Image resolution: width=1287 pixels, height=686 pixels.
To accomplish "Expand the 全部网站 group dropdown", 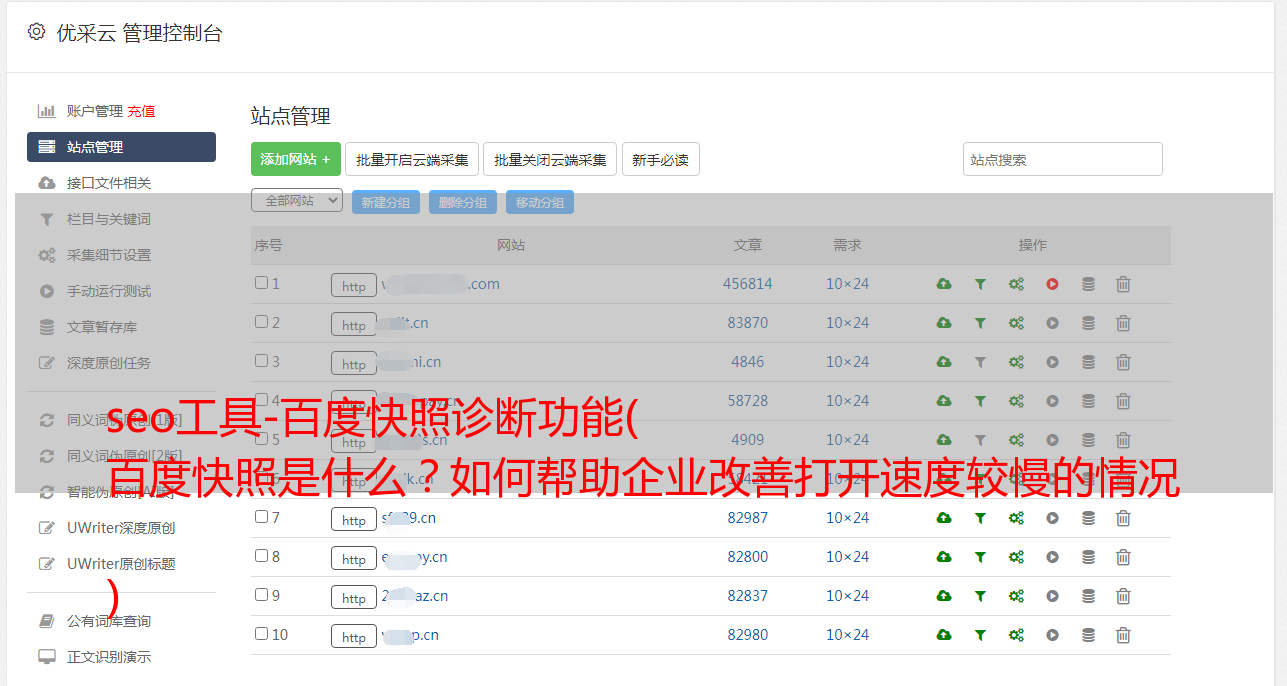I will [x=297, y=201].
